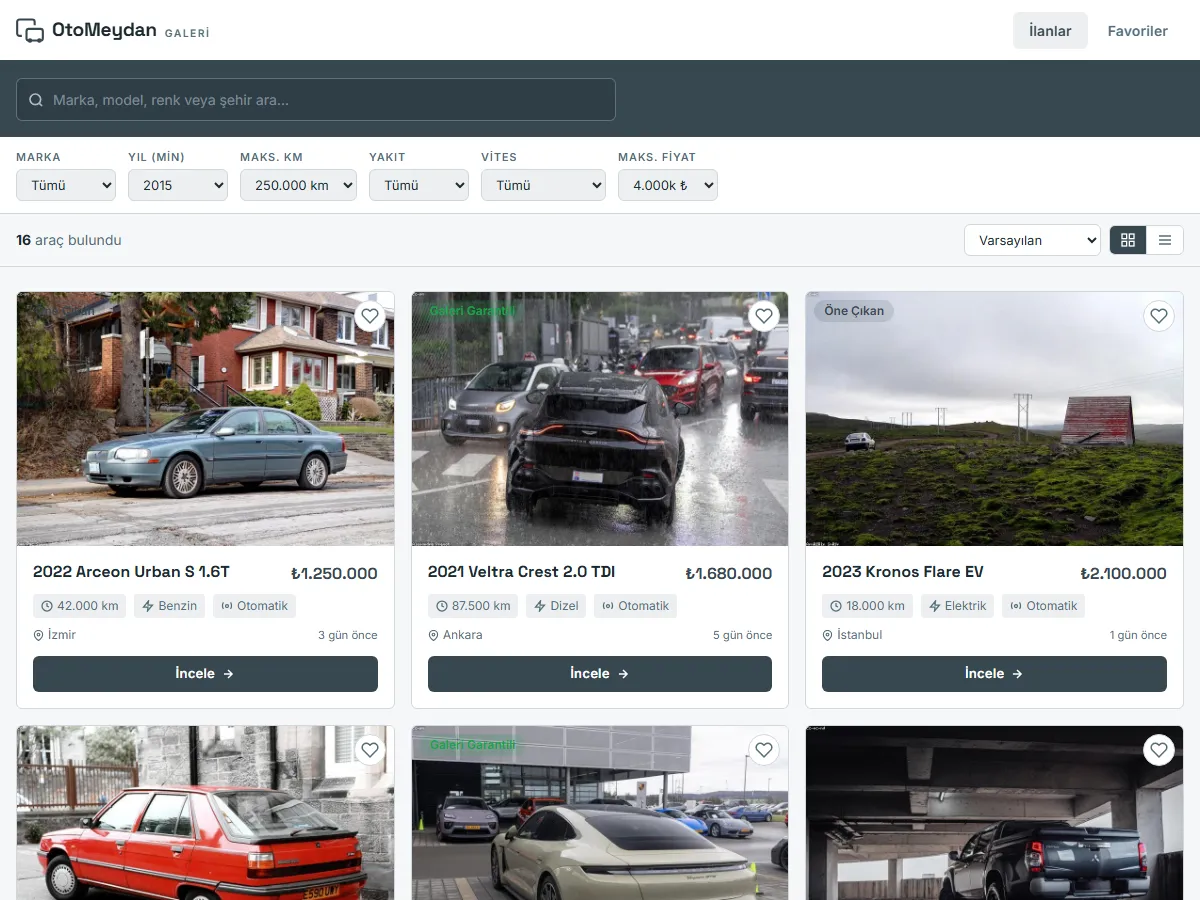Viewport: 1200px width, 900px height.
Task: Open the Marka brand dropdown
Action: point(66,185)
